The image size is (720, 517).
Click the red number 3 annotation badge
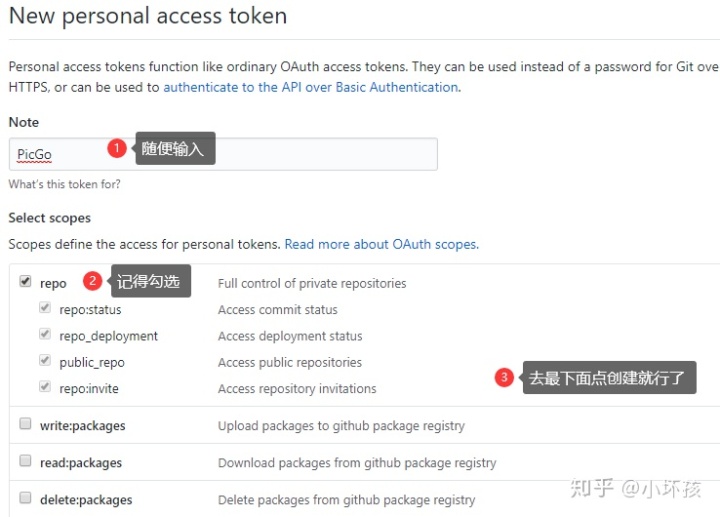(x=505, y=377)
